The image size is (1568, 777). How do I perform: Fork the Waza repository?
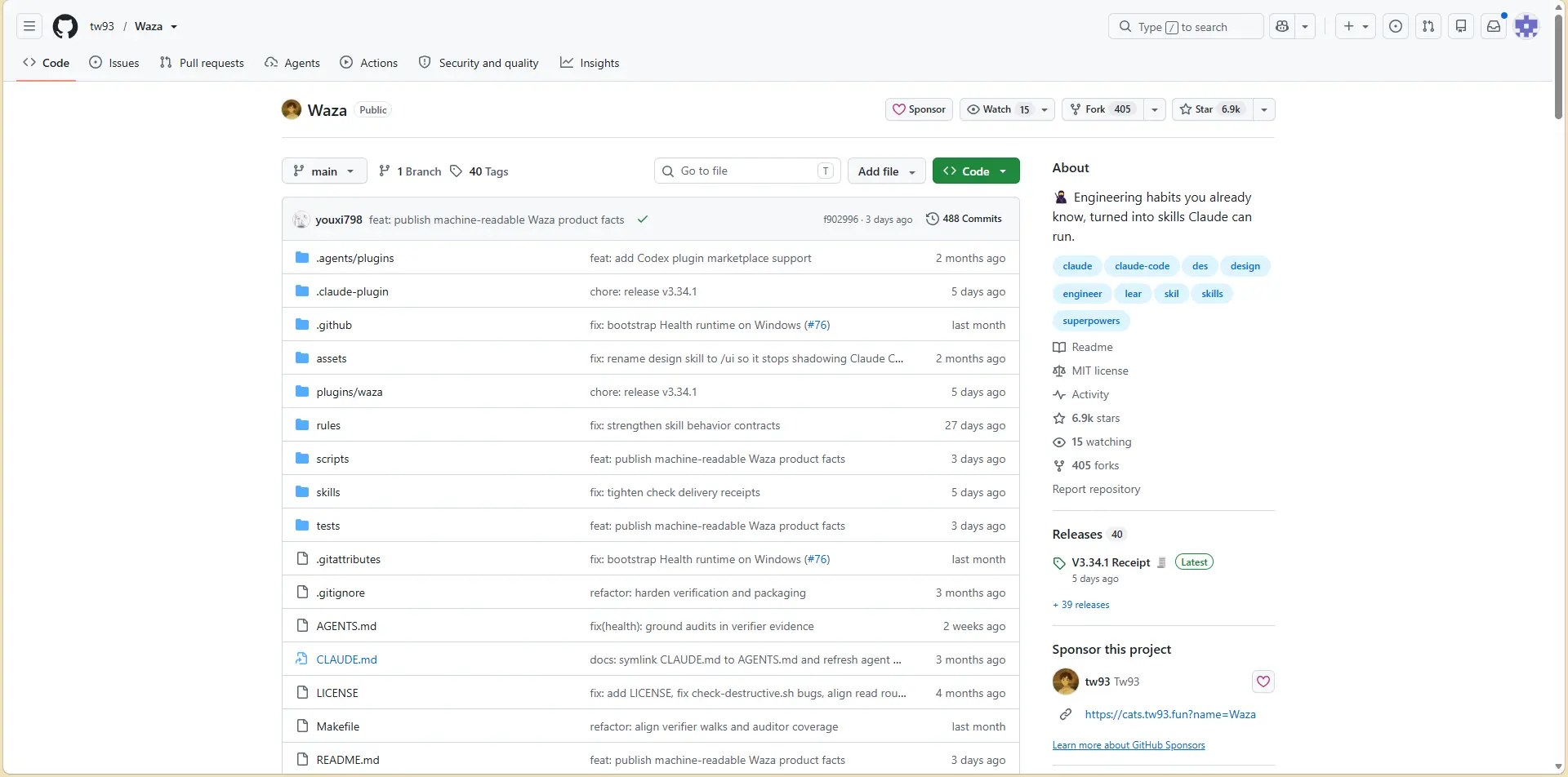[1102, 109]
